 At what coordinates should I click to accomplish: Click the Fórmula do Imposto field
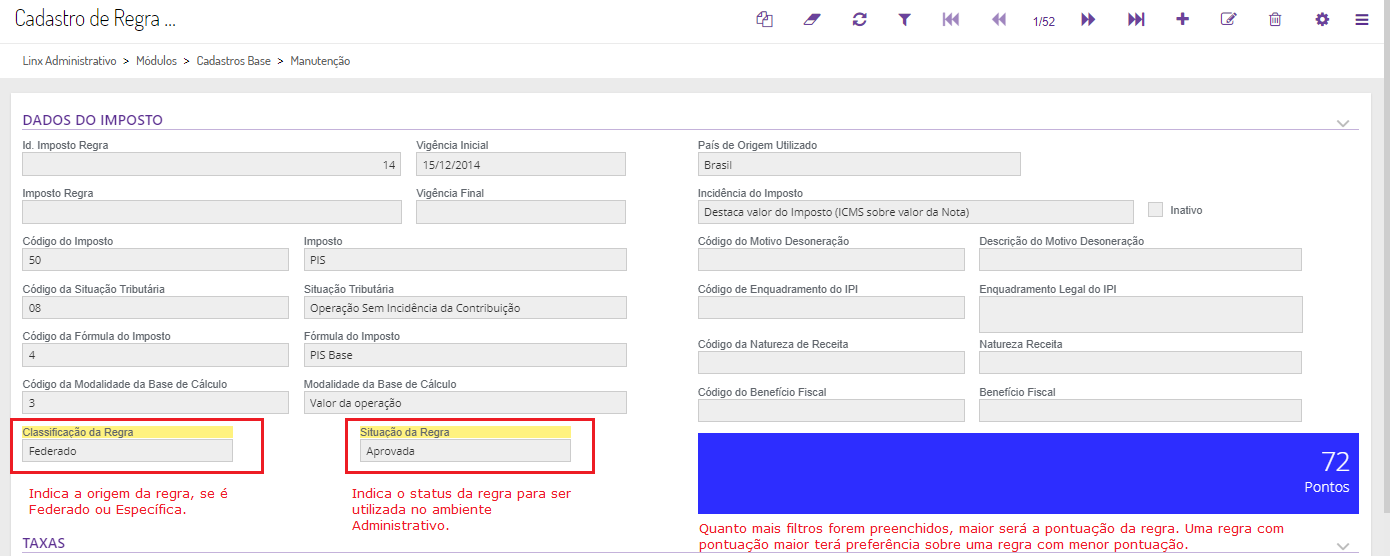(465, 355)
